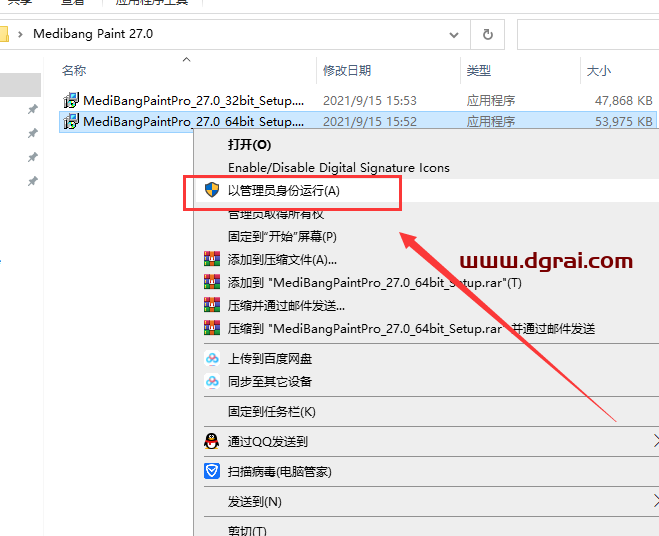The image size is (659, 536).
Task: Open 发送到(N) entry
Action: [255, 501]
